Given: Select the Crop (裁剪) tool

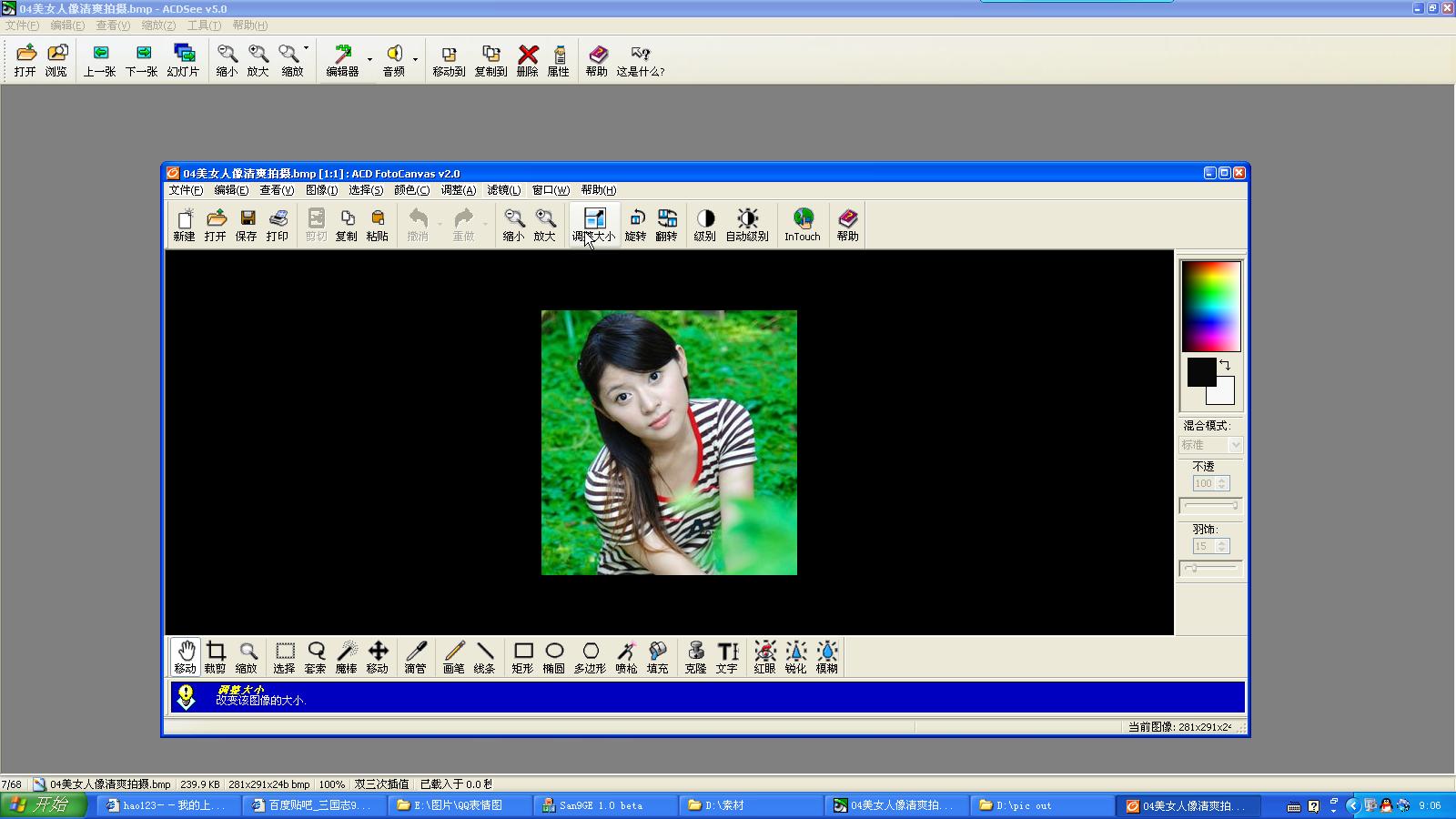Looking at the screenshot, I should point(216,656).
